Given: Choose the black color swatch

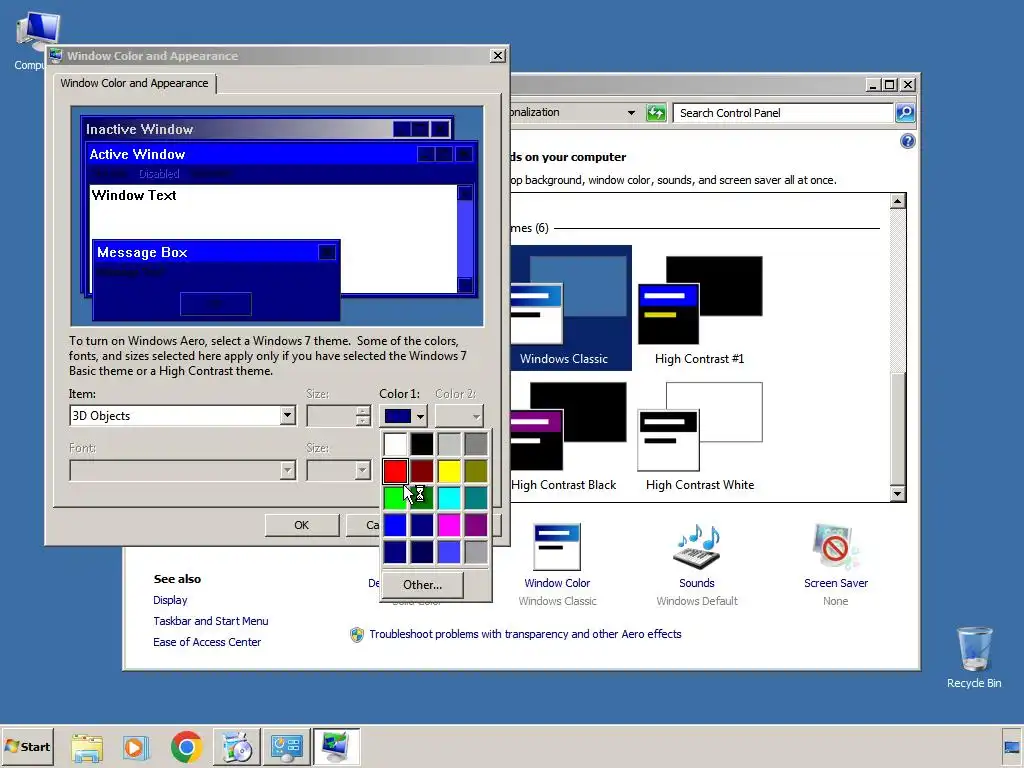Looking at the screenshot, I should click(422, 444).
